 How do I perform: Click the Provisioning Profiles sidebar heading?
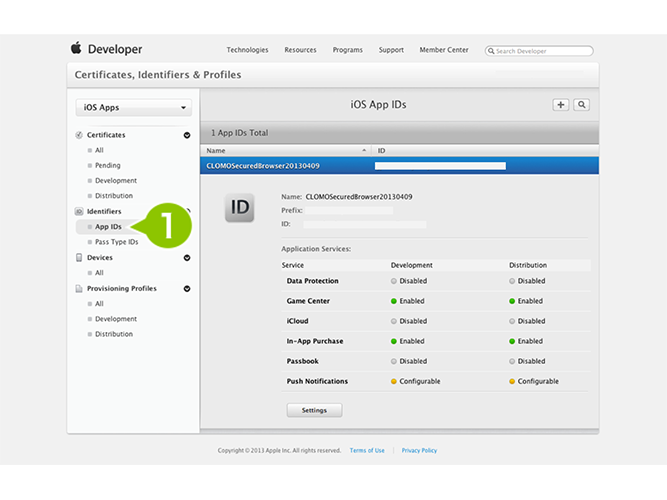(122, 289)
